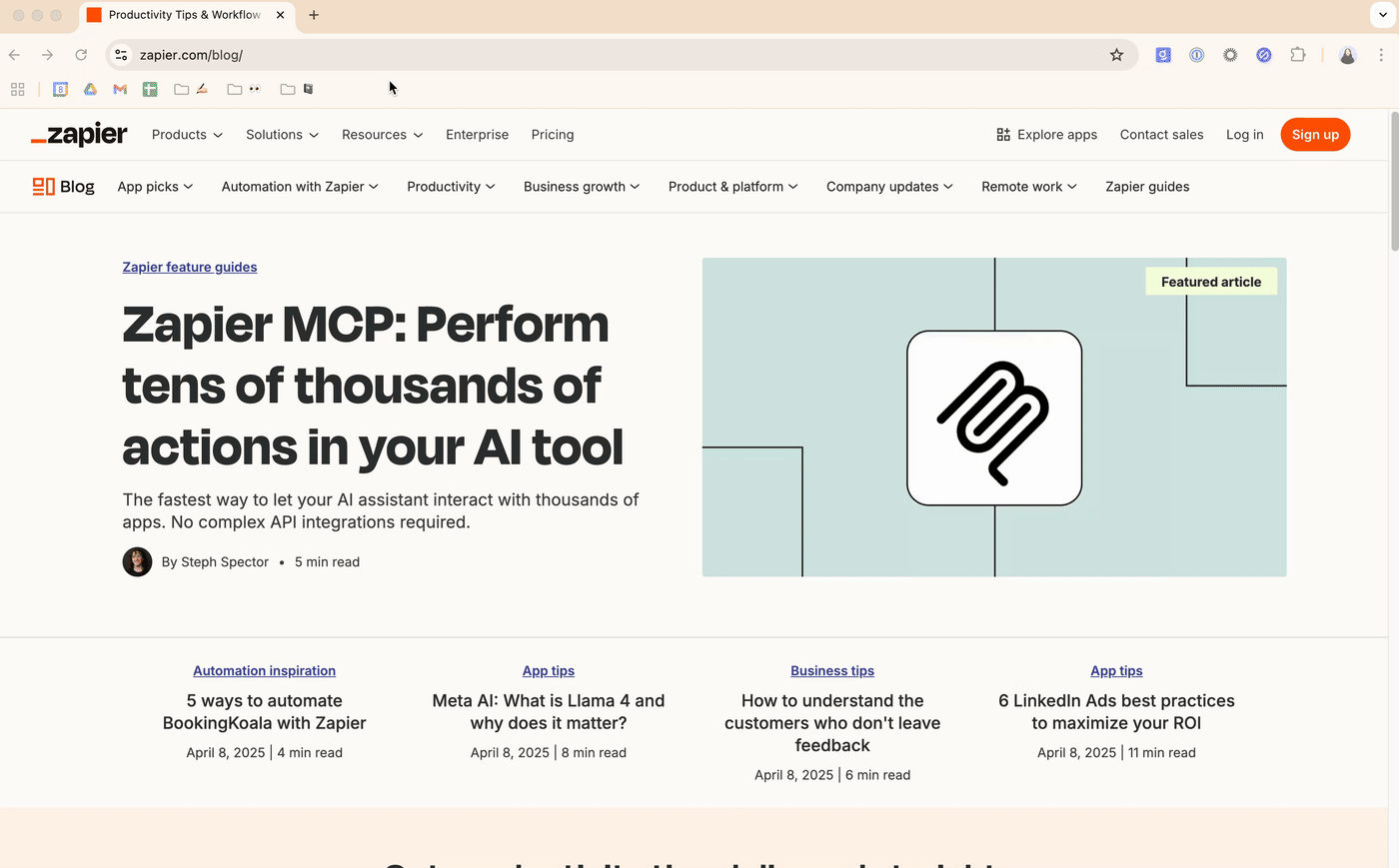Screen dimensions: 1399x868
Task: Open site information icon beside the URL
Action: tap(121, 55)
